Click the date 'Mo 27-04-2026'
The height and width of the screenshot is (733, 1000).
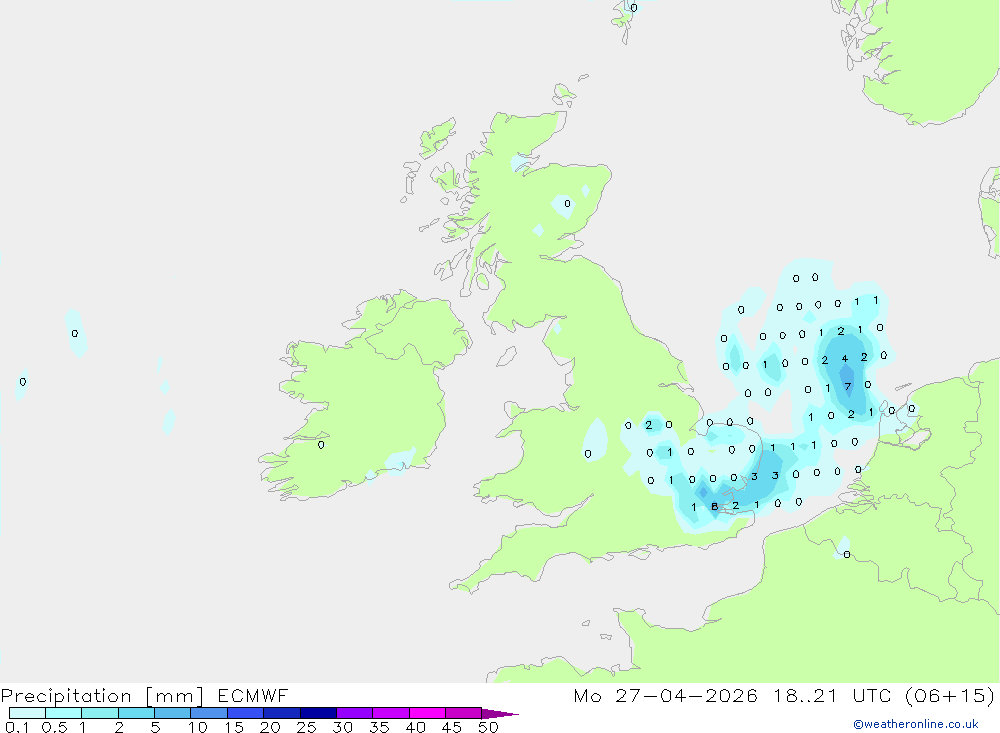(x=665, y=695)
